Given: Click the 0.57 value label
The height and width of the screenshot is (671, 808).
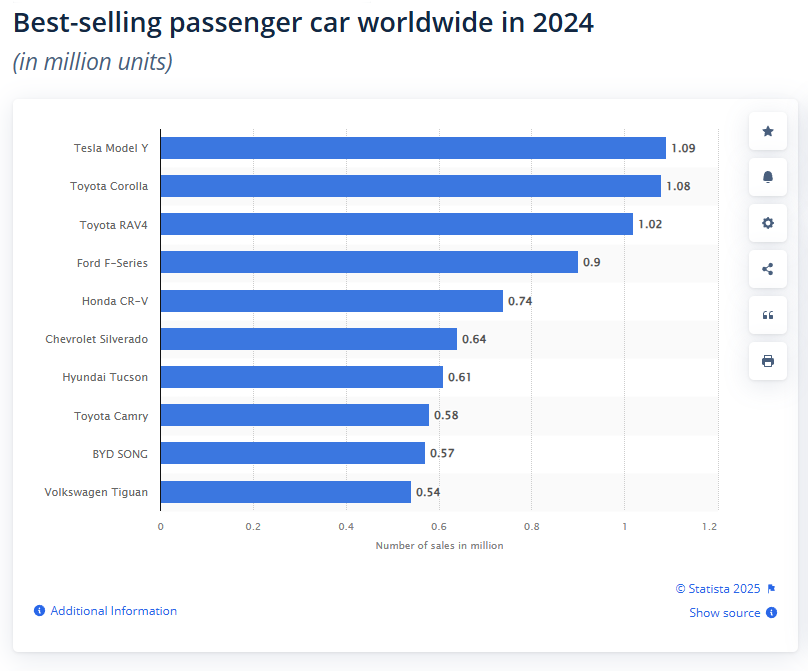Looking at the screenshot, I should pyautogui.click(x=442, y=454).
